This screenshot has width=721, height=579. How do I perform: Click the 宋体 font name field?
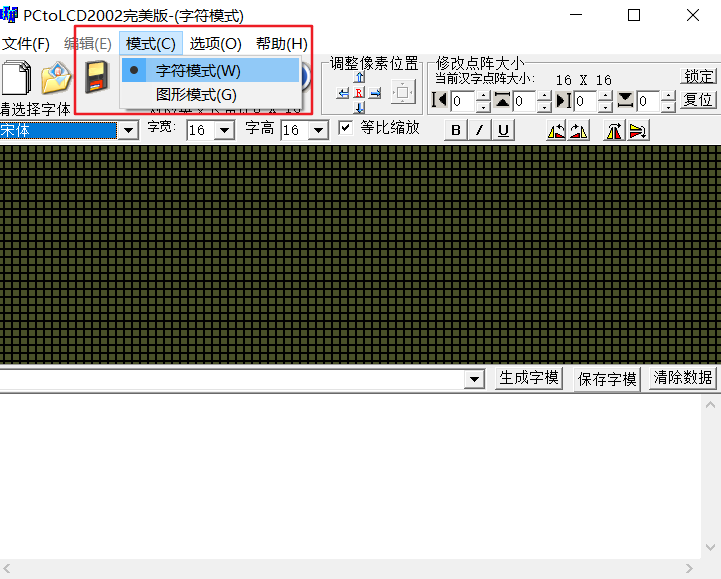pos(58,131)
